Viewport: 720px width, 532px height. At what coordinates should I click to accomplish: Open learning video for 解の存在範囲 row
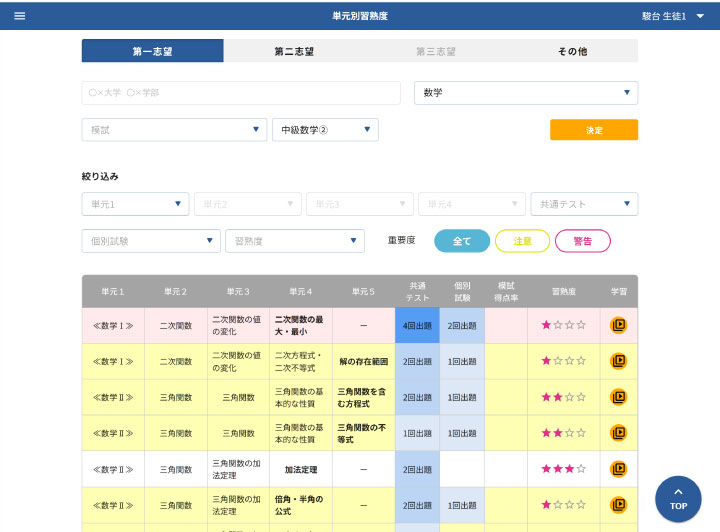pyautogui.click(x=619, y=361)
